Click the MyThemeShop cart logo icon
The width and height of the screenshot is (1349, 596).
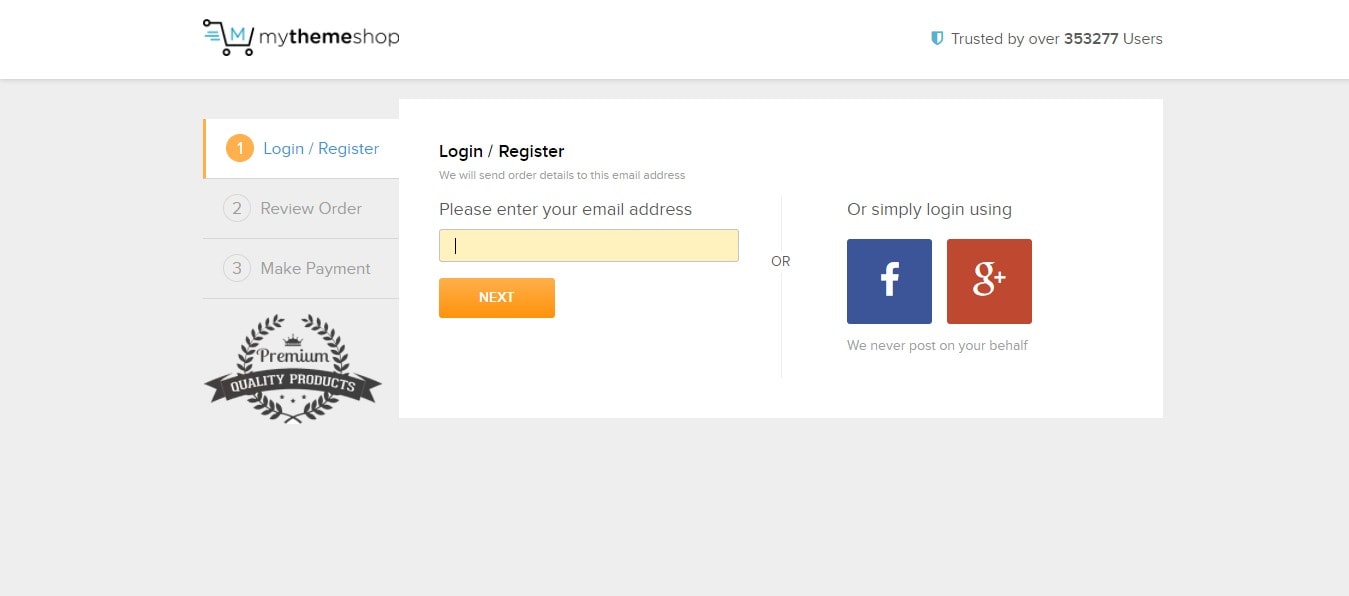pyautogui.click(x=228, y=38)
